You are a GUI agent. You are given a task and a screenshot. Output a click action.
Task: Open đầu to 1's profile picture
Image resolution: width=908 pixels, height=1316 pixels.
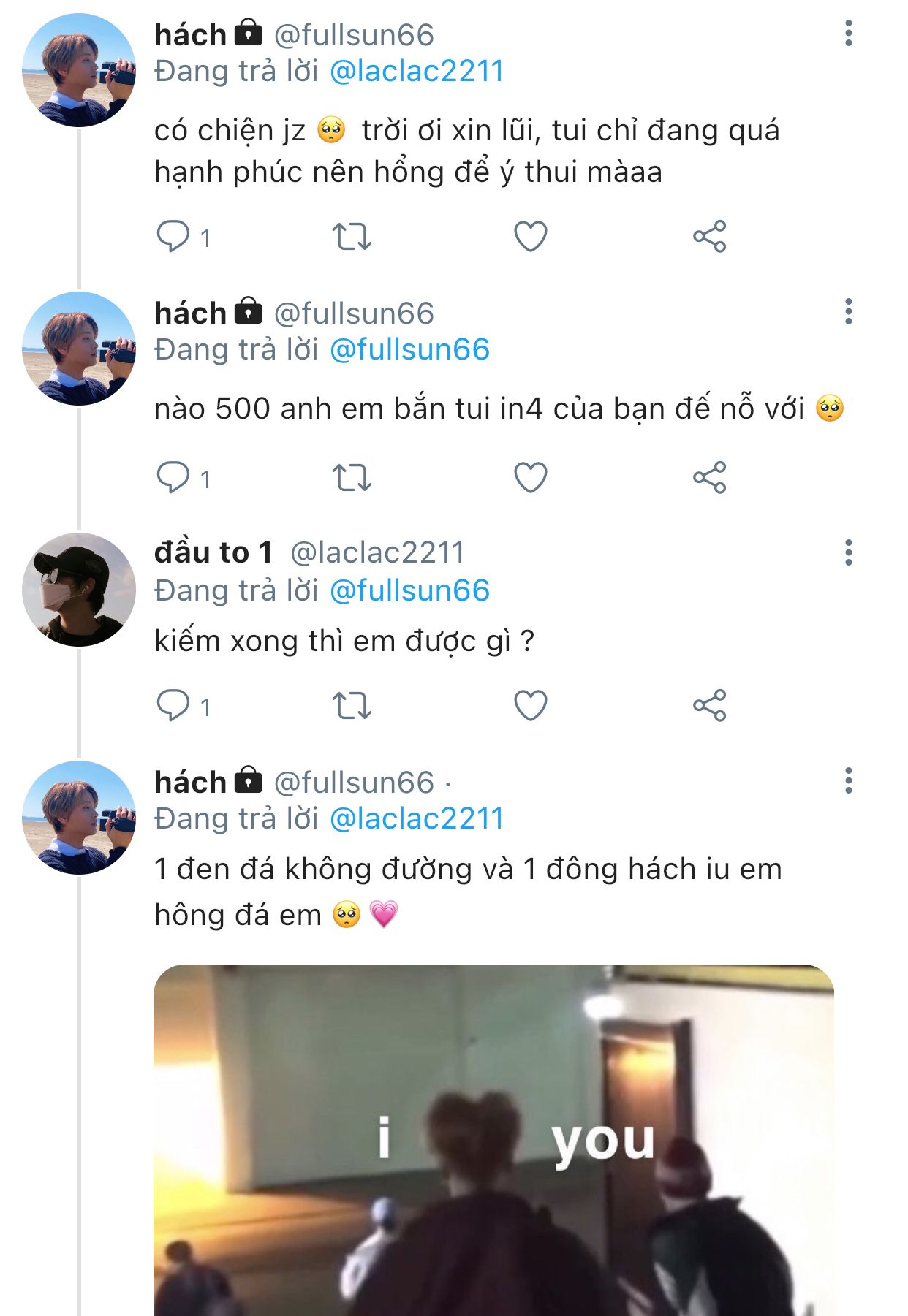pos(79,590)
